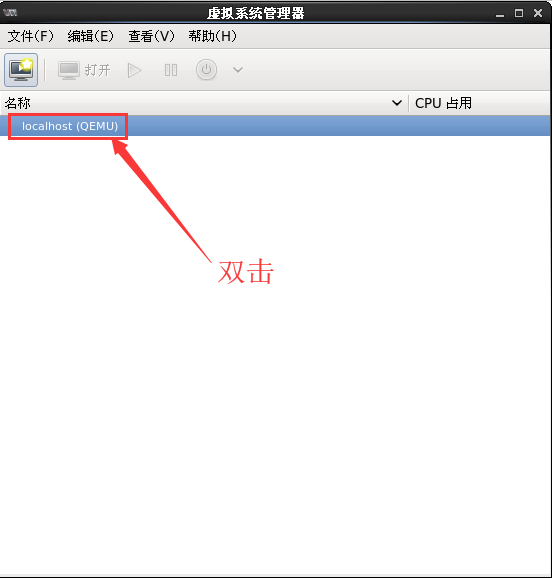Image resolution: width=552 pixels, height=578 pixels.
Task: Create a new virtual machine via toolbar icon
Action: coord(21,70)
